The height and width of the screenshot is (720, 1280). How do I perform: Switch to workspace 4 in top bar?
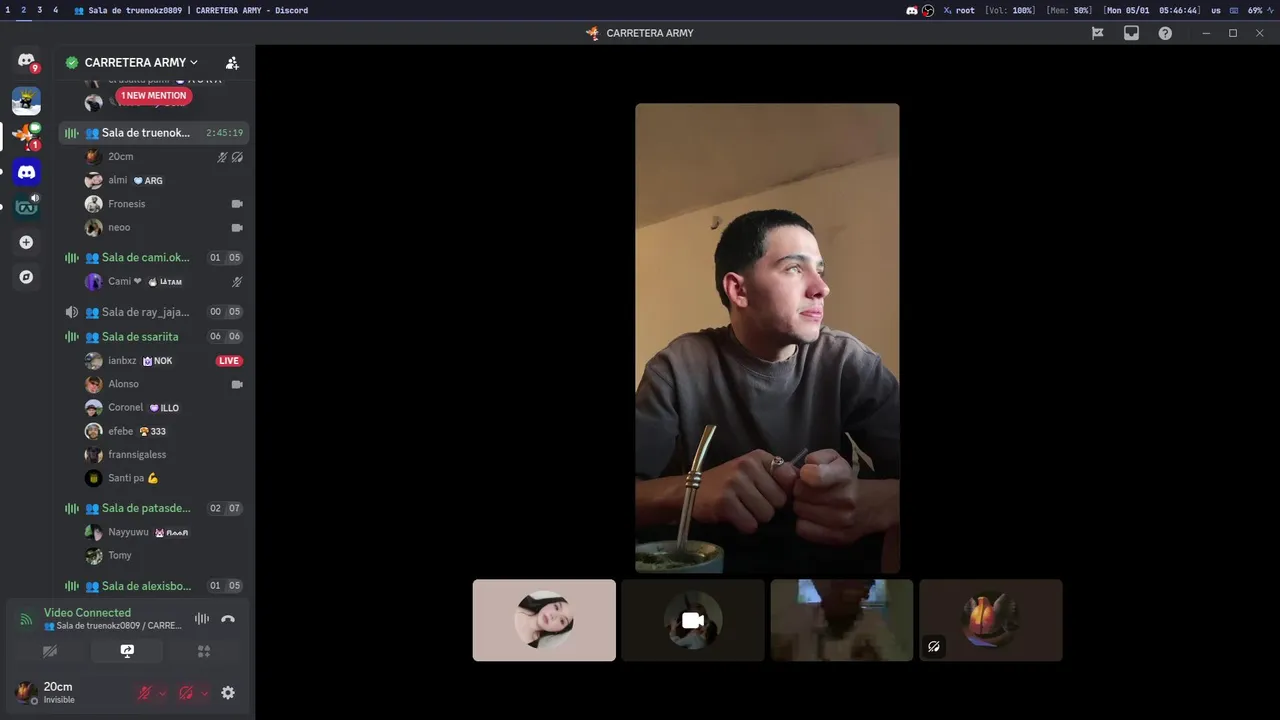pyautogui.click(x=56, y=10)
